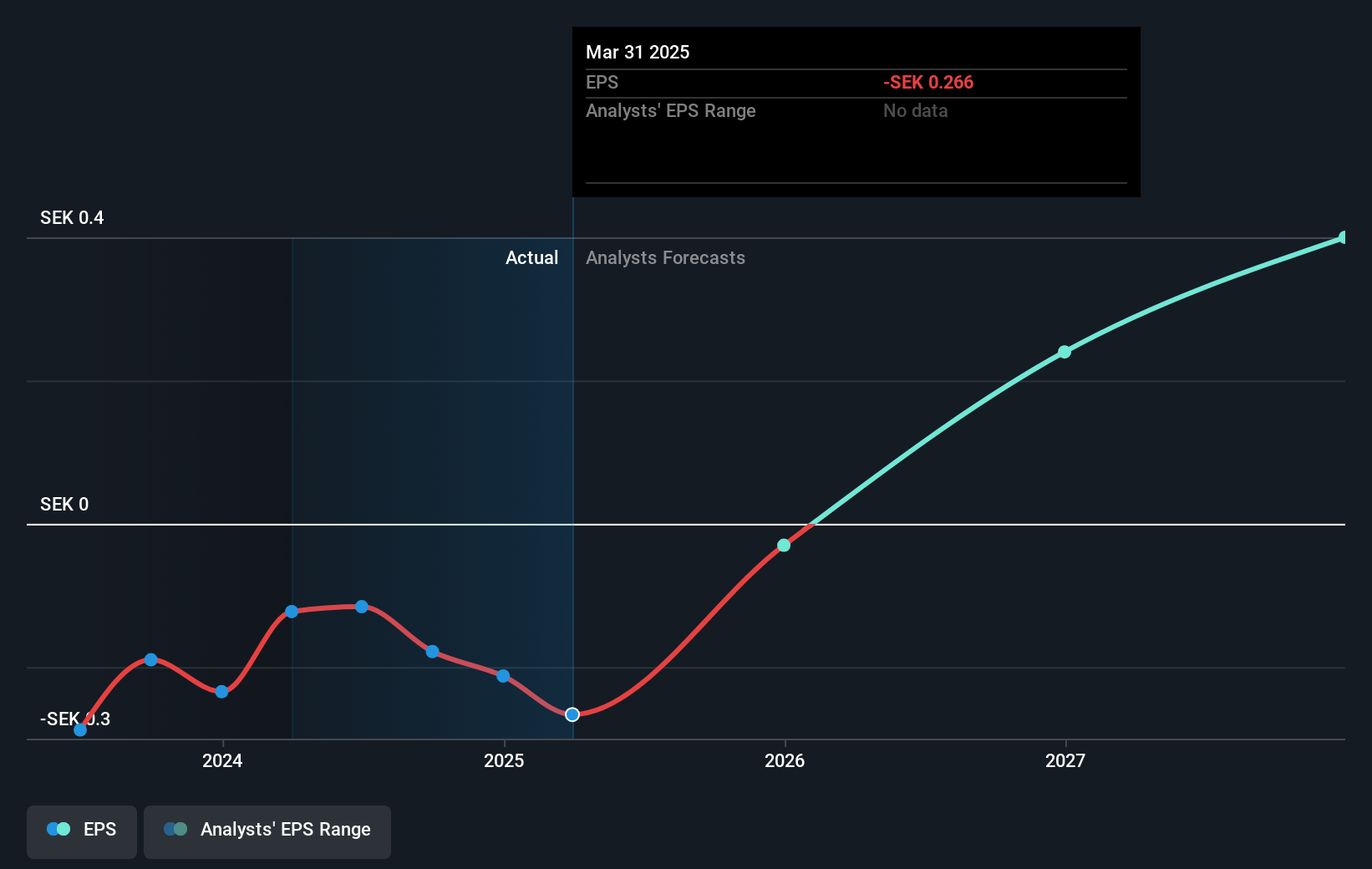Click the SEK 0 y-axis label
Viewport: 1372px width, 869px height.
(x=64, y=505)
